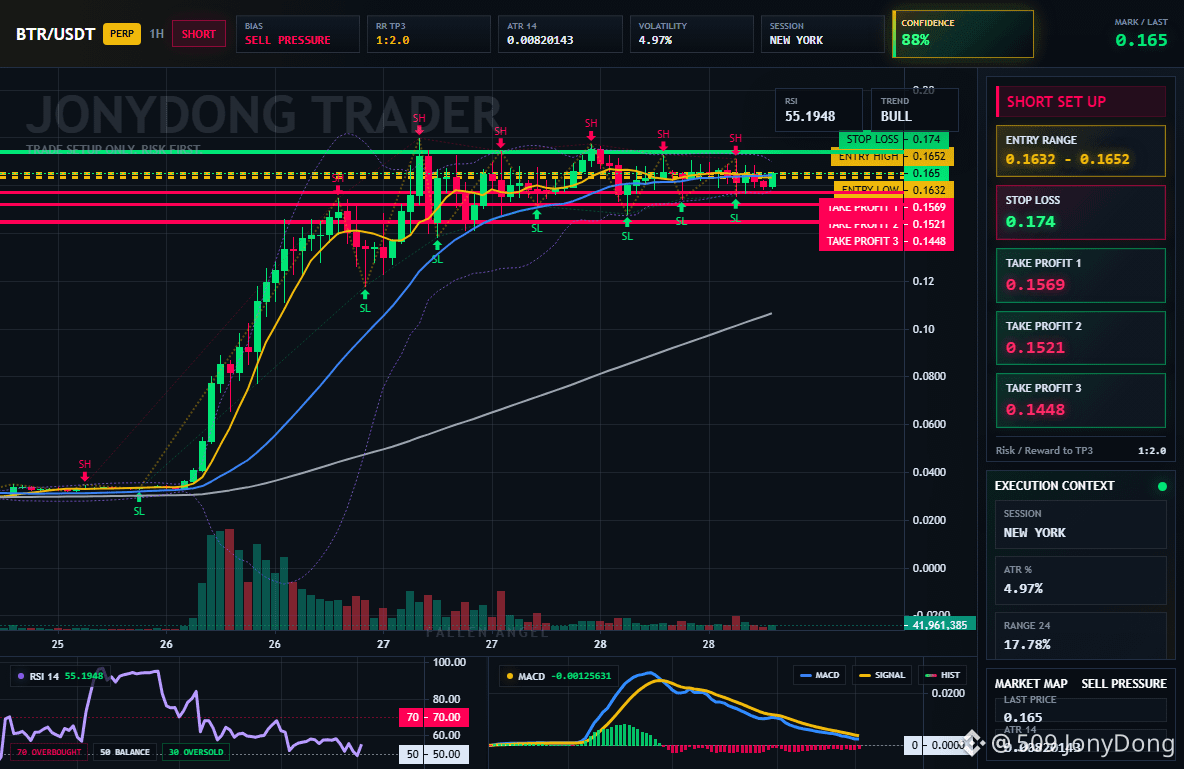Screen dimensions: 1184x769
Task: Click the red 70 RSI axis marker
Action: [x=433, y=717]
